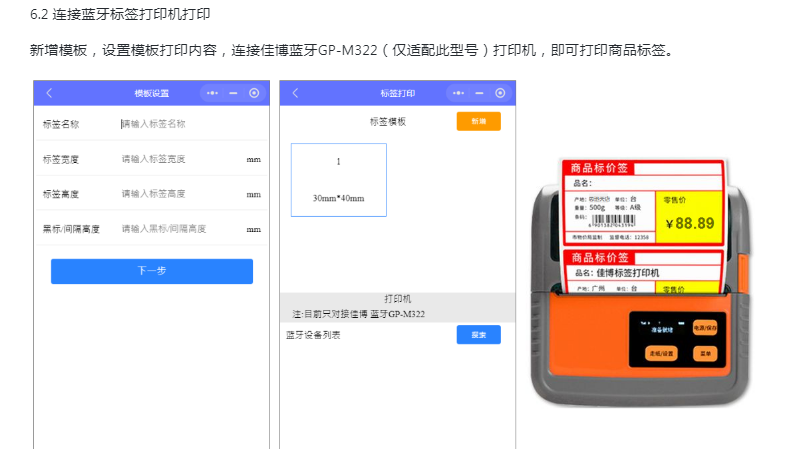
Task: Click the 标签宽度 field label
Action: 61,159
